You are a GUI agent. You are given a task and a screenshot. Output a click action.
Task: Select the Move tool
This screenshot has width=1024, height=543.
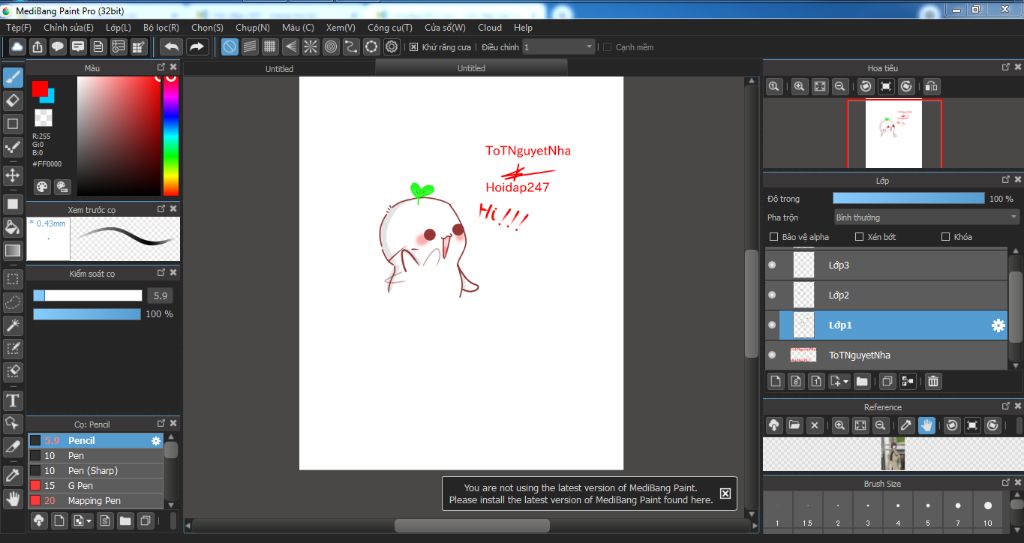(x=12, y=175)
